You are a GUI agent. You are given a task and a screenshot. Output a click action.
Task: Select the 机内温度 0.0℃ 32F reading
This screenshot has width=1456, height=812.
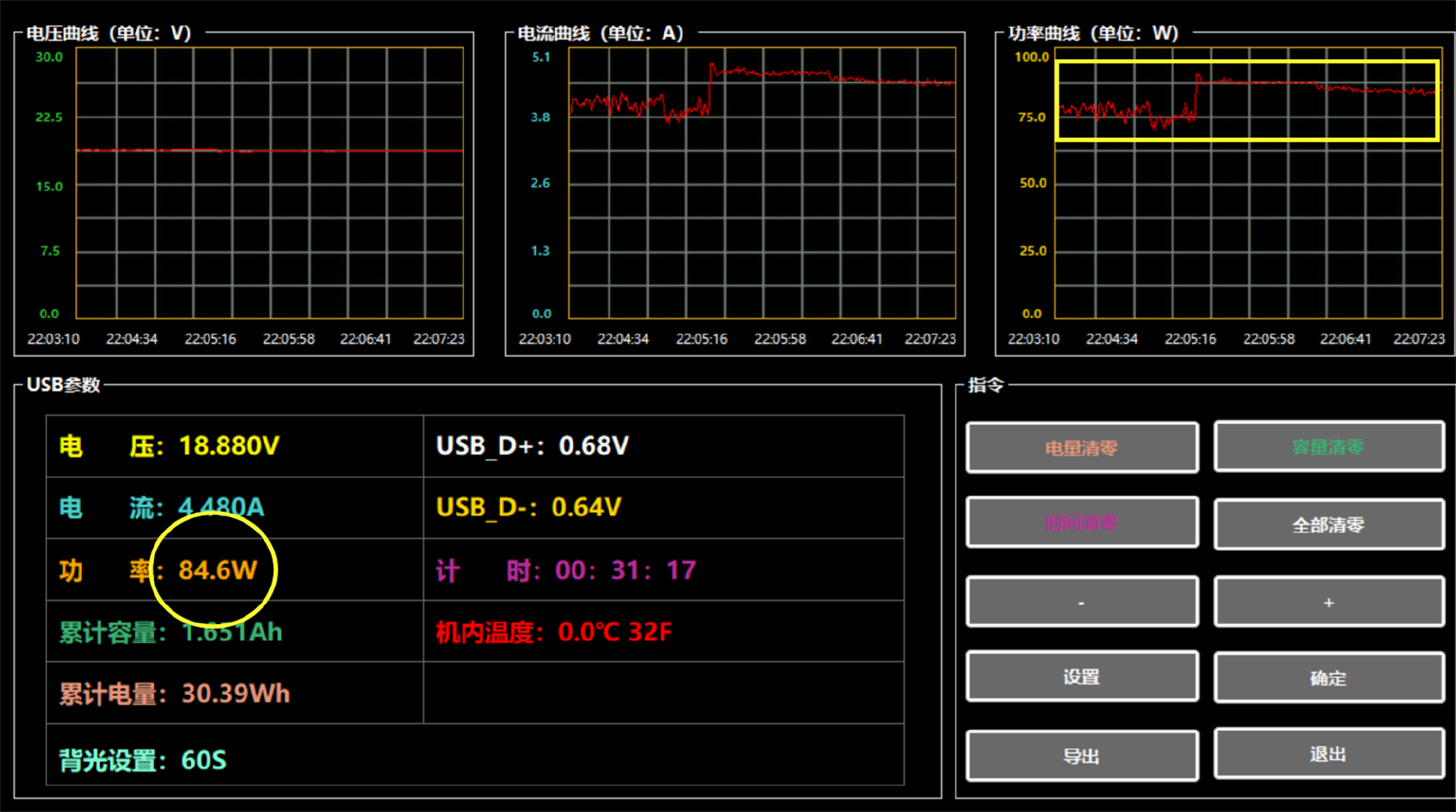click(x=615, y=632)
